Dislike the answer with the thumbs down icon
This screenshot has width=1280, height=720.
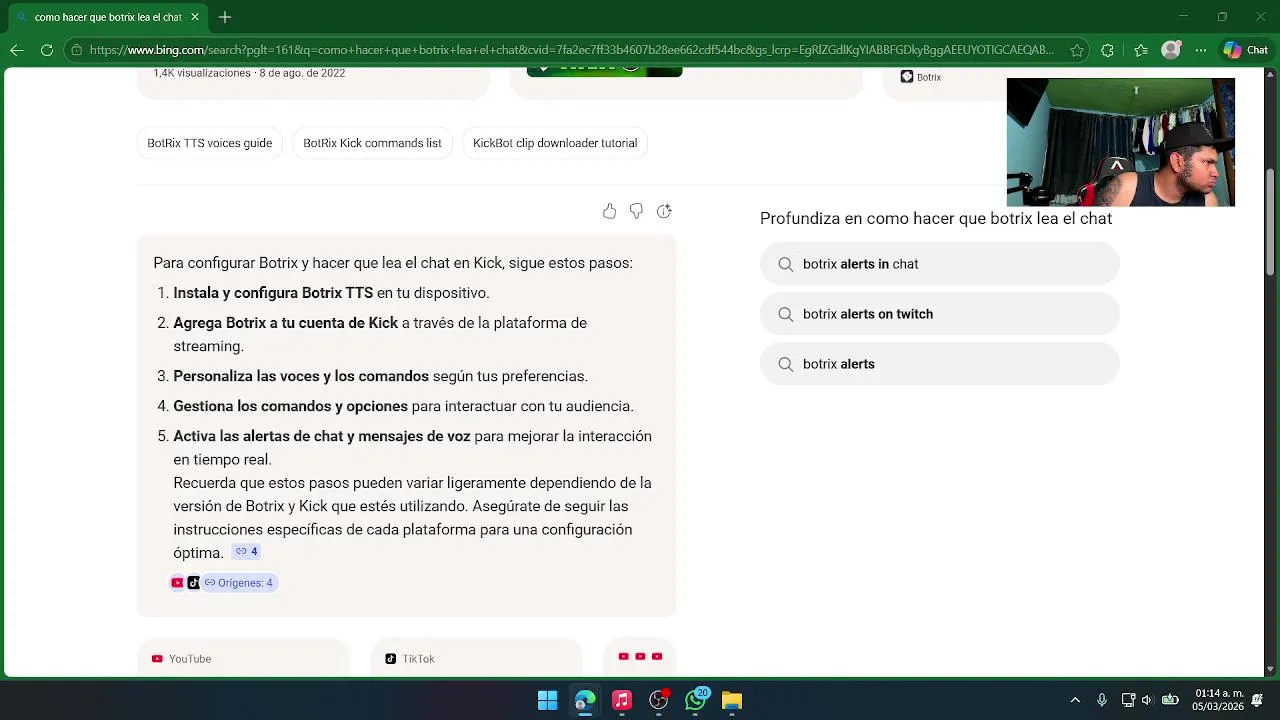coord(636,211)
